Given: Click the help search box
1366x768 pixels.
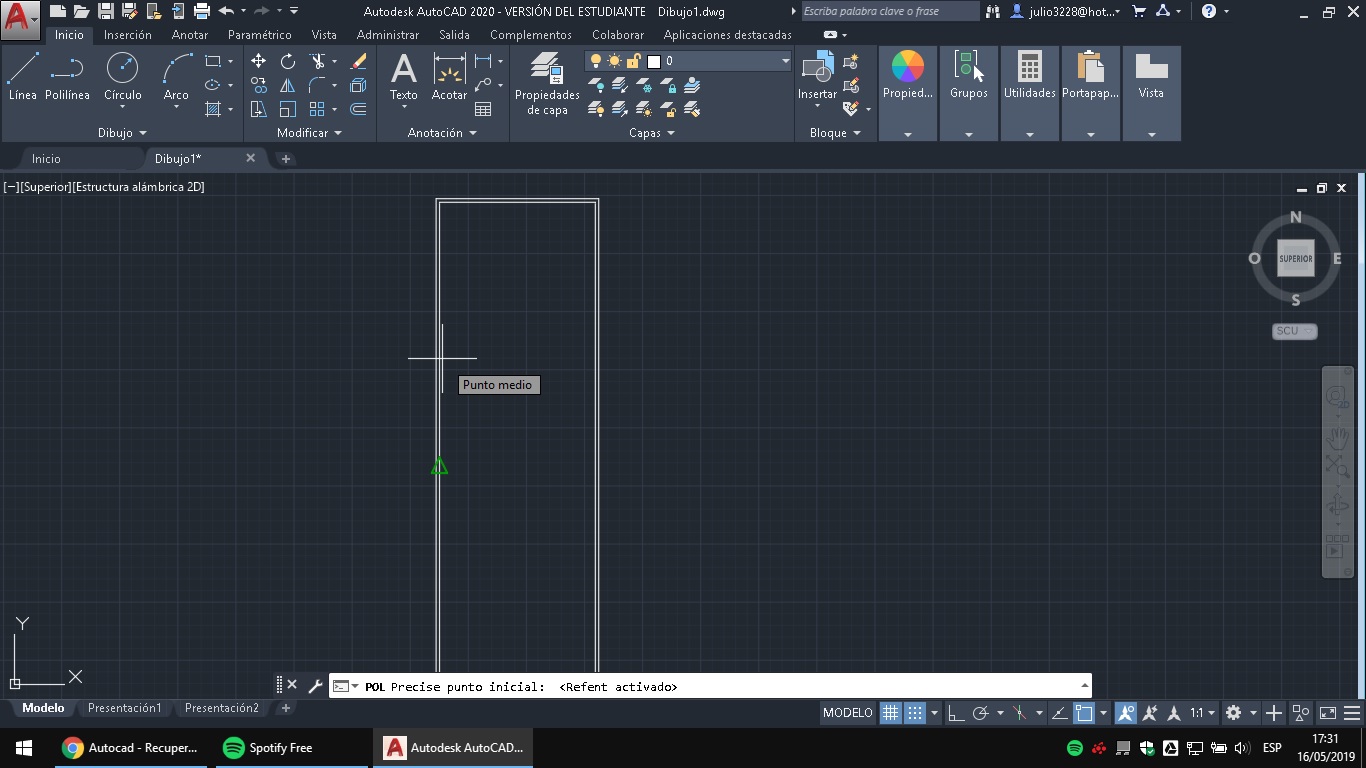Looking at the screenshot, I should click(x=890, y=11).
